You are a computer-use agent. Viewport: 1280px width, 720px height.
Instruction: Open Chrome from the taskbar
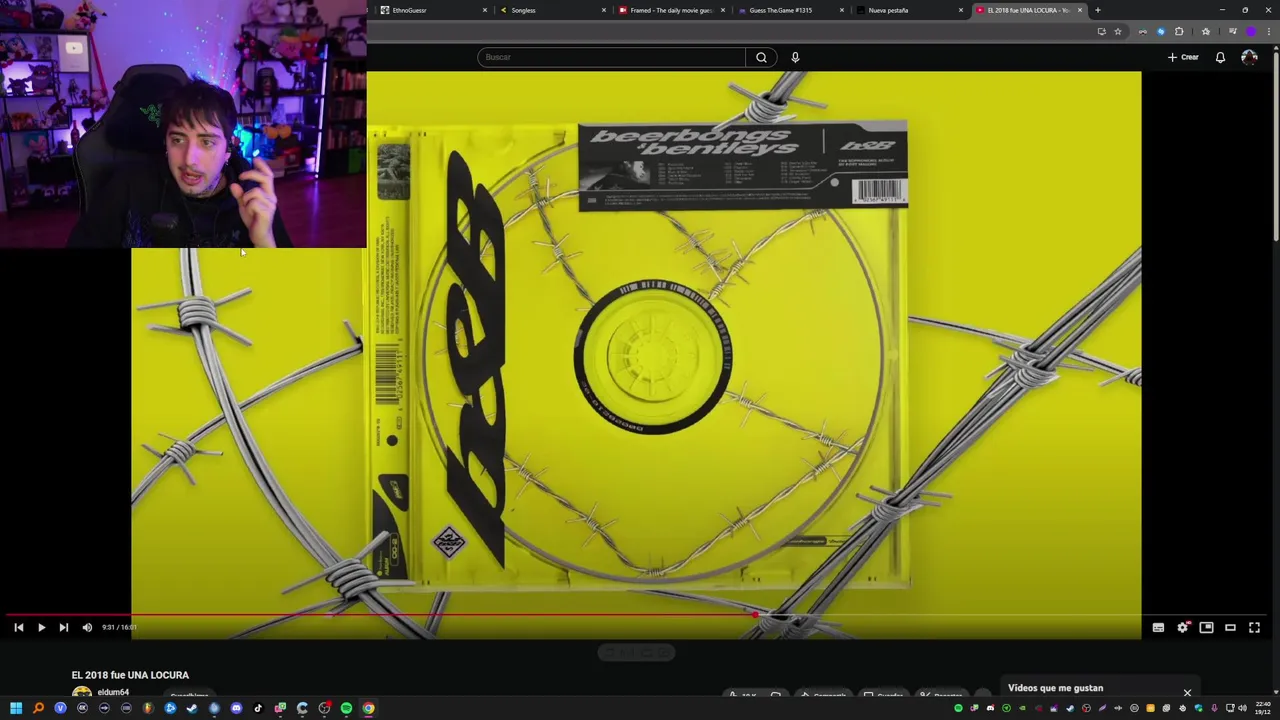tap(368, 708)
